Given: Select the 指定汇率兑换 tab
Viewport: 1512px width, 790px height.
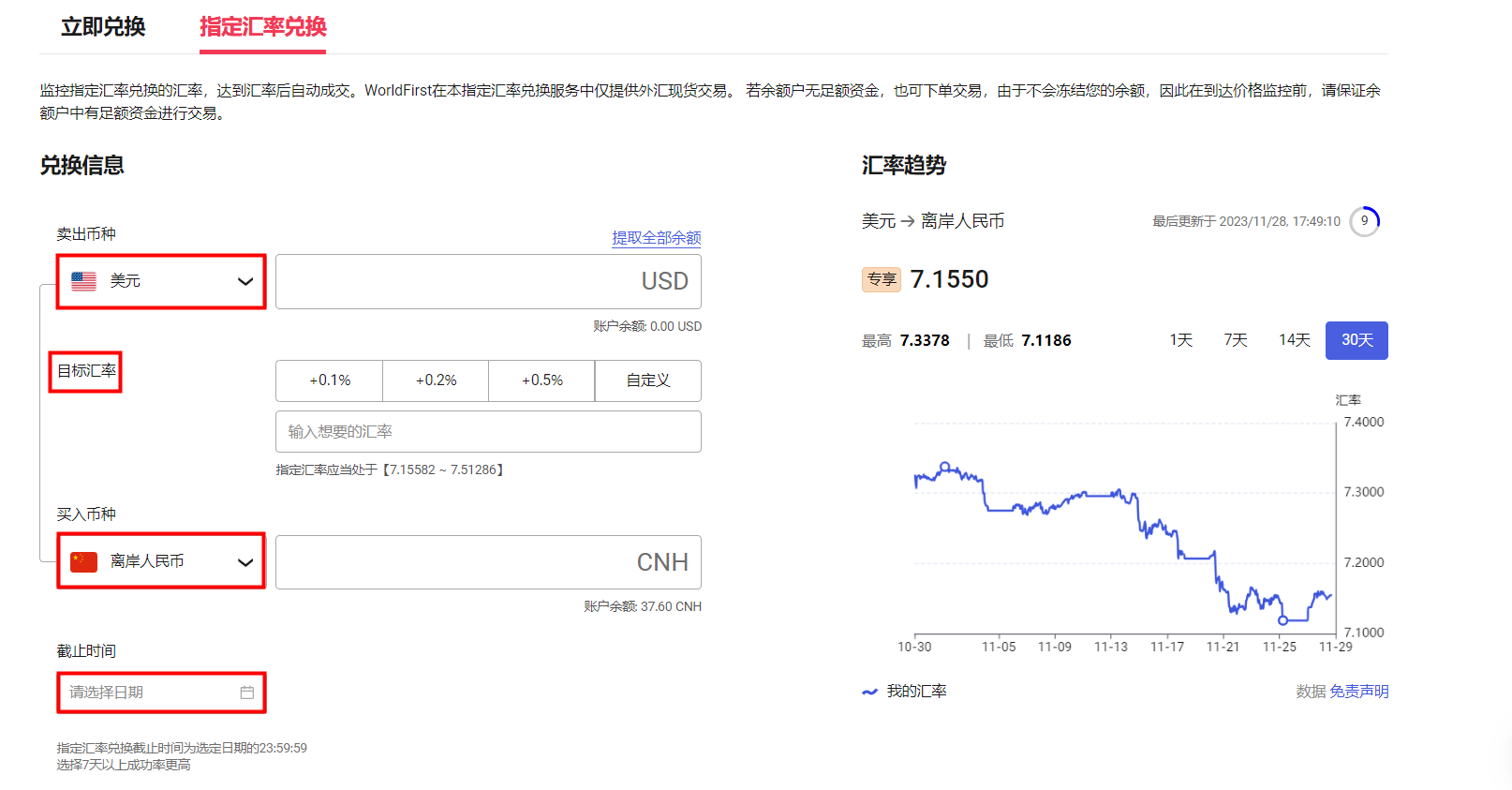Looking at the screenshot, I should click(262, 27).
